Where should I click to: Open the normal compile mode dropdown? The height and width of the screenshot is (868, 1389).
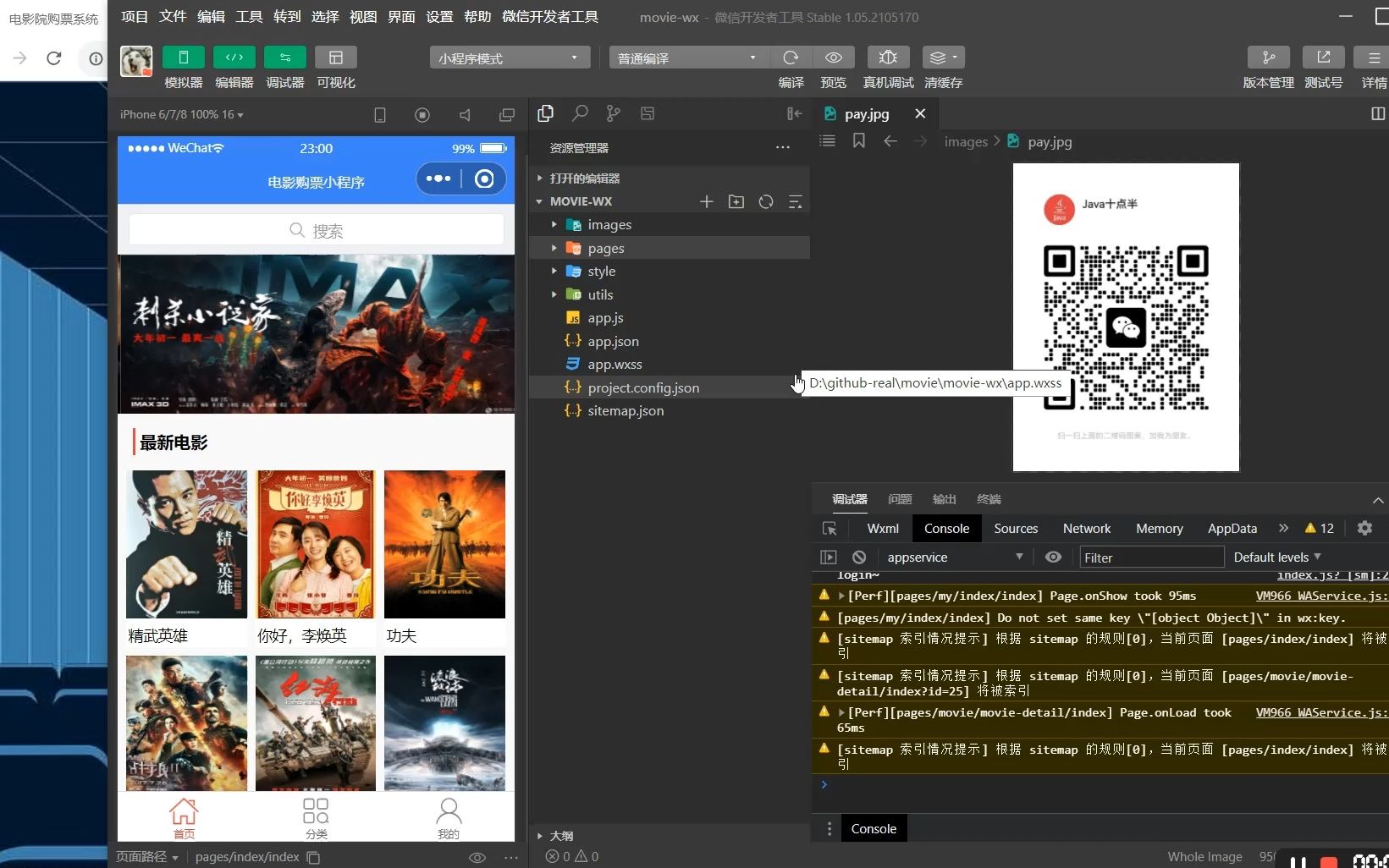point(687,58)
